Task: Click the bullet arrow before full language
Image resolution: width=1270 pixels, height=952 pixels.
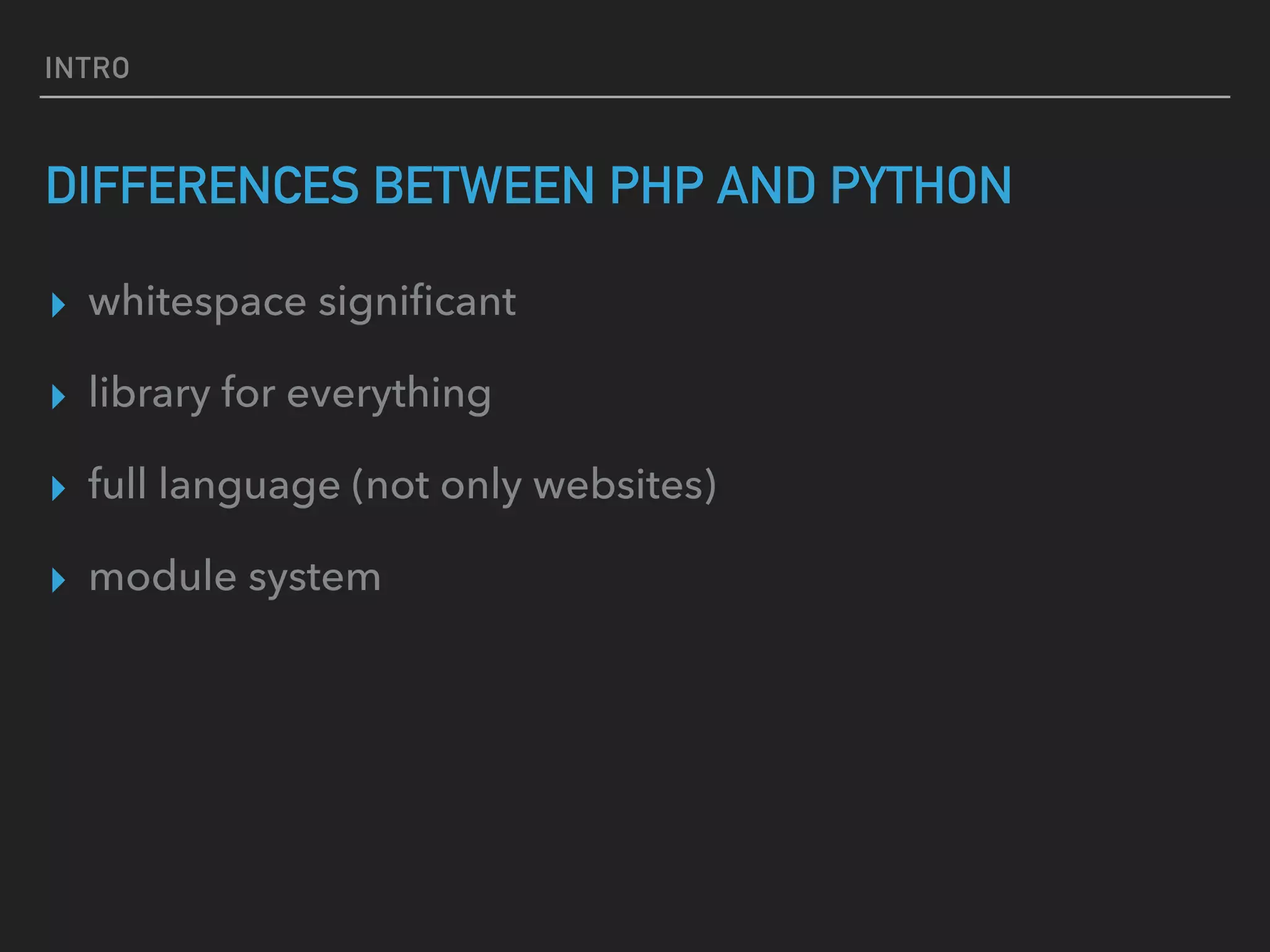Action: 59,488
